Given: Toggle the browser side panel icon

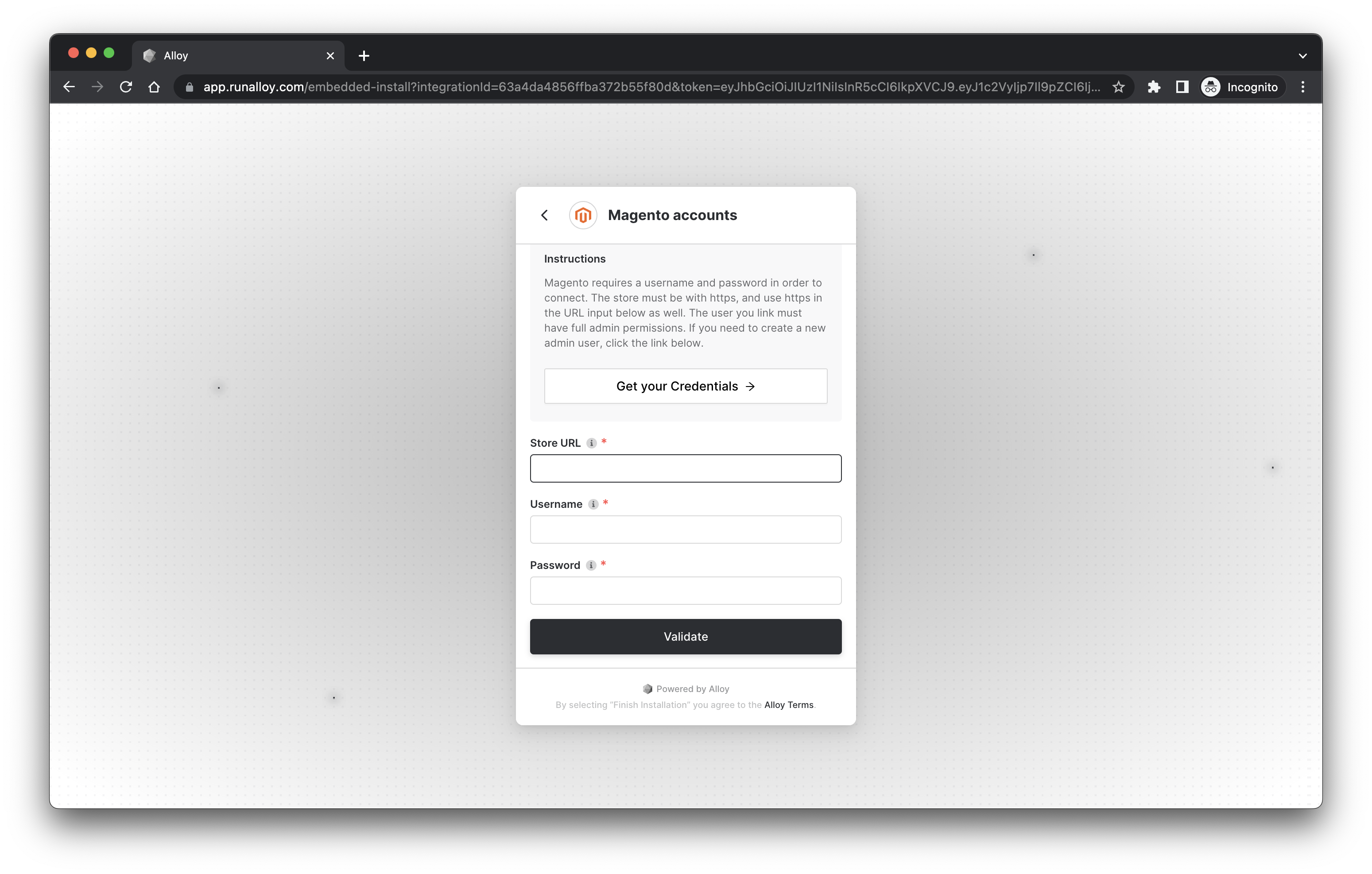Looking at the screenshot, I should click(1182, 87).
